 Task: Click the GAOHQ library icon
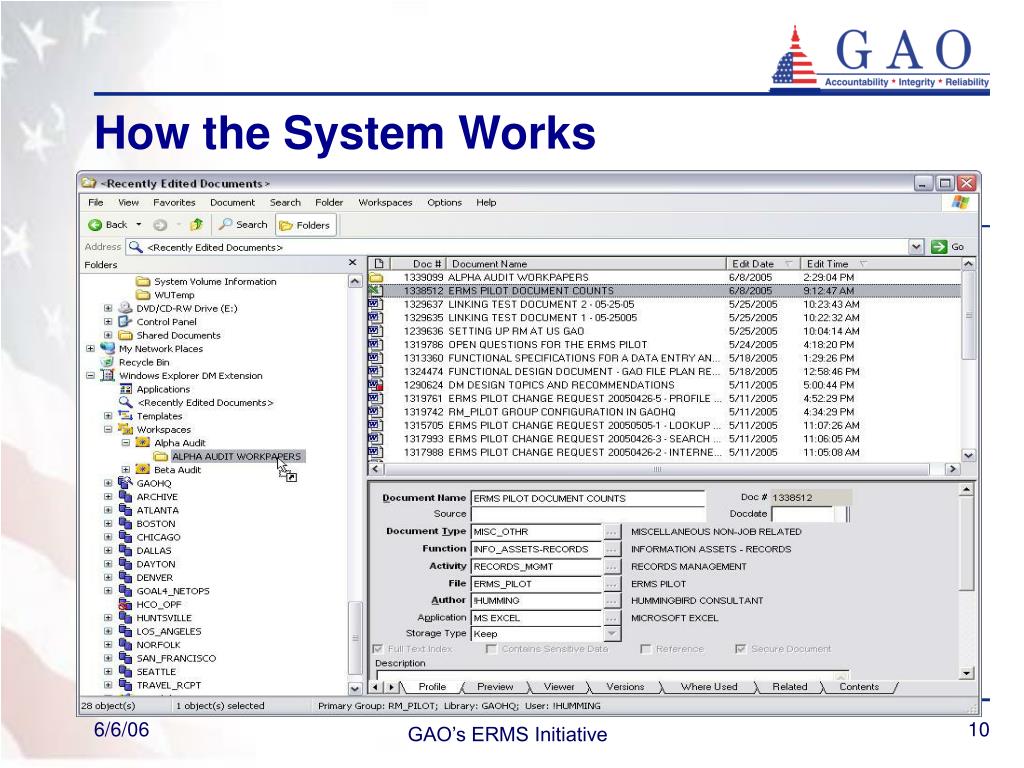125,483
